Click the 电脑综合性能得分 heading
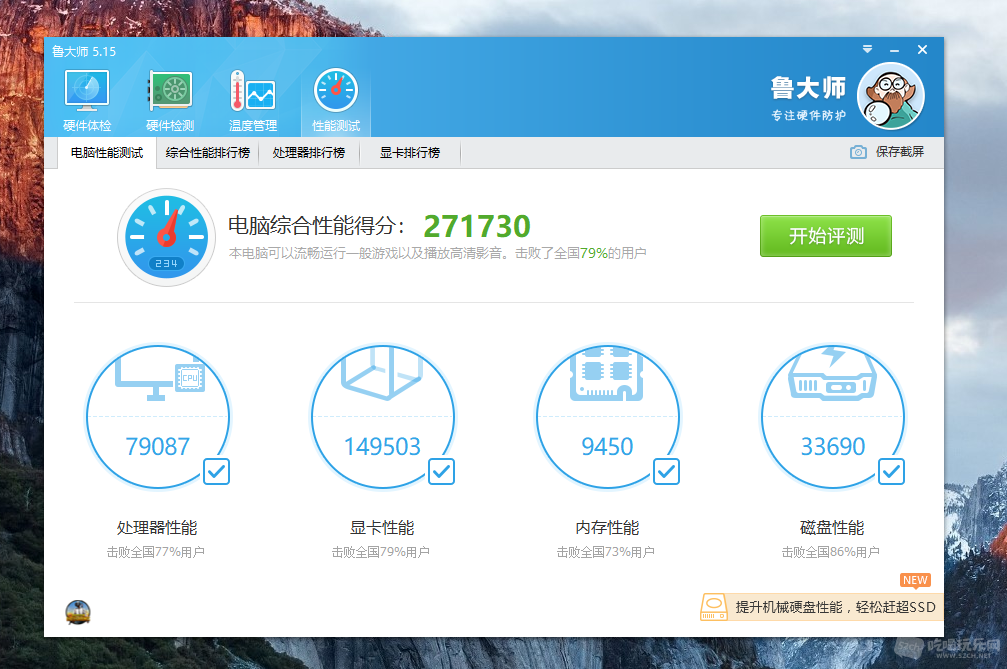This screenshot has width=1007, height=669. 317,226
